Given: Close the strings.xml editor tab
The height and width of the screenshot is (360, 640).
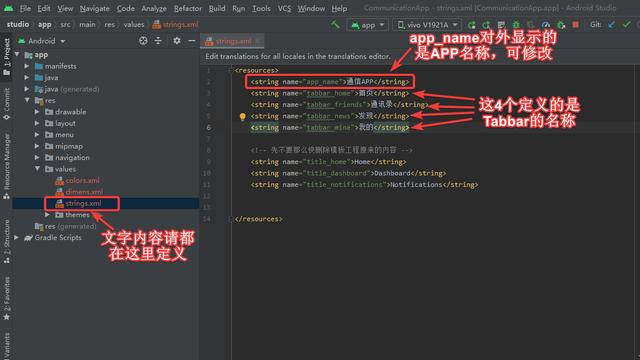Looking at the screenshot, I should 258,41.
